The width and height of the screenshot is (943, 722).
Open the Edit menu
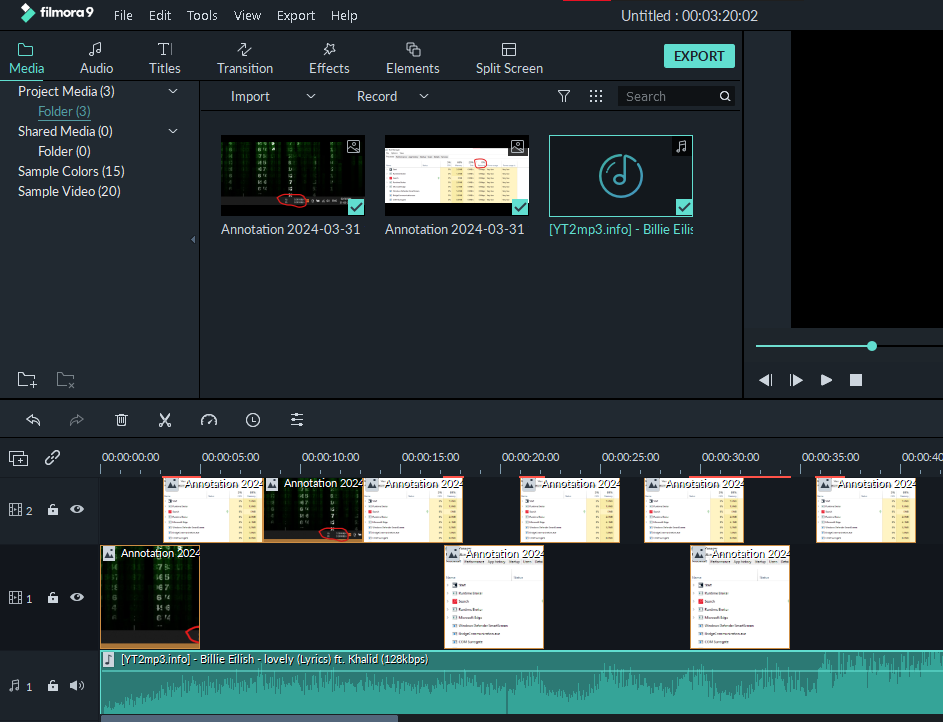pos(160,16)
